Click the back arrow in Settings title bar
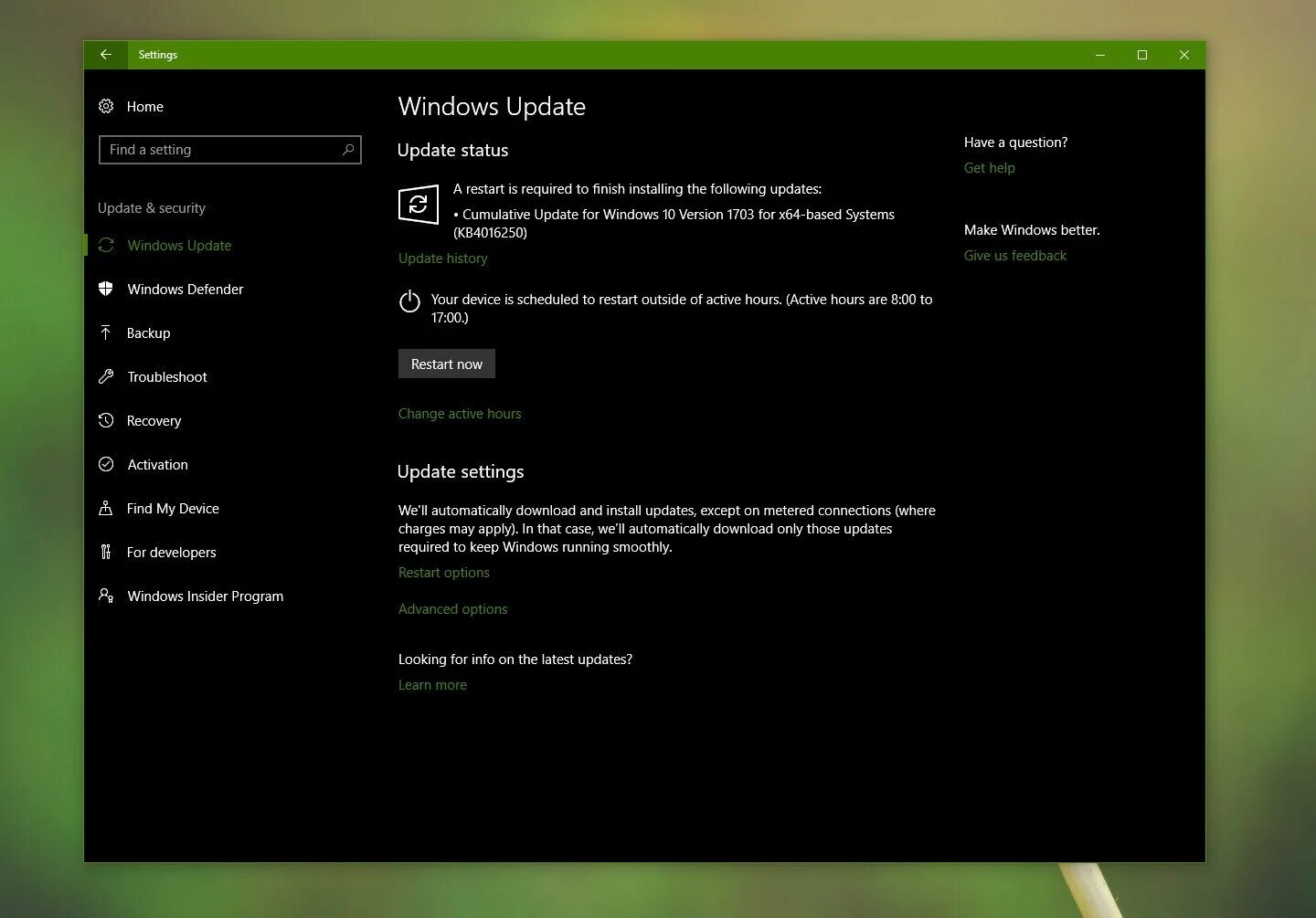The height and width of the screenshot is (918, 1316). (106, 55)
